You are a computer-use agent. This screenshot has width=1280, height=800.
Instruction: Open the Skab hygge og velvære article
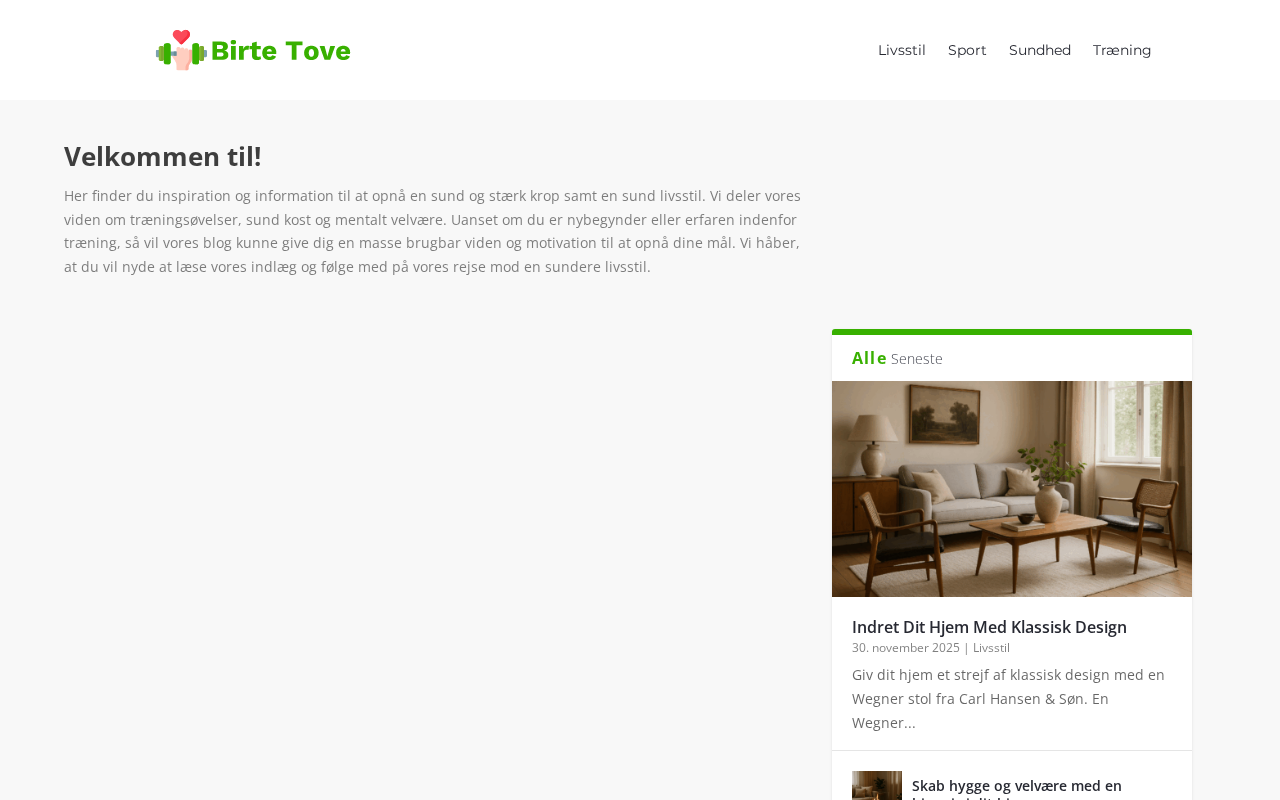pos(1017,787)
